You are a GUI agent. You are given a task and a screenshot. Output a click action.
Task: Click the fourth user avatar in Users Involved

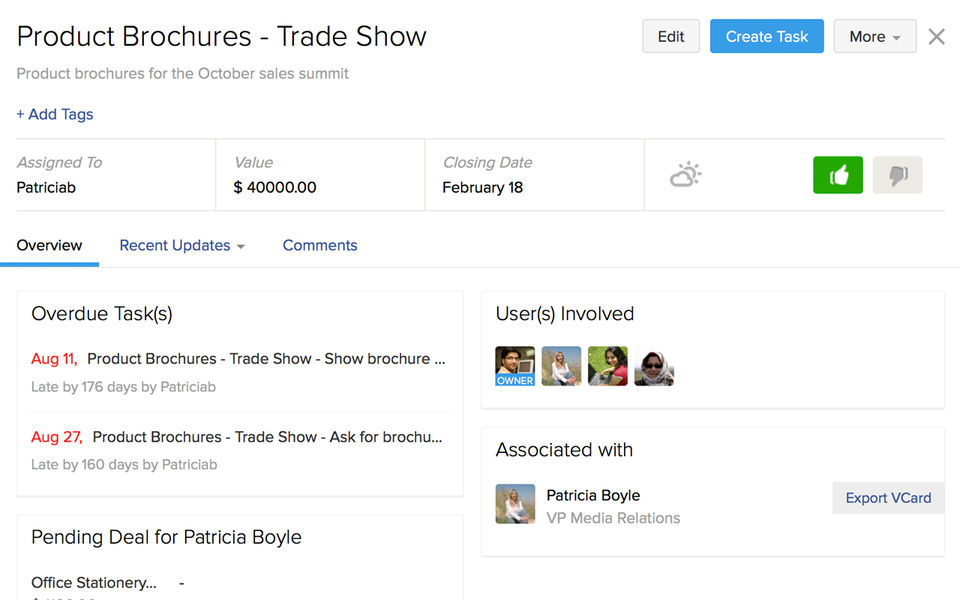point(654,366)
